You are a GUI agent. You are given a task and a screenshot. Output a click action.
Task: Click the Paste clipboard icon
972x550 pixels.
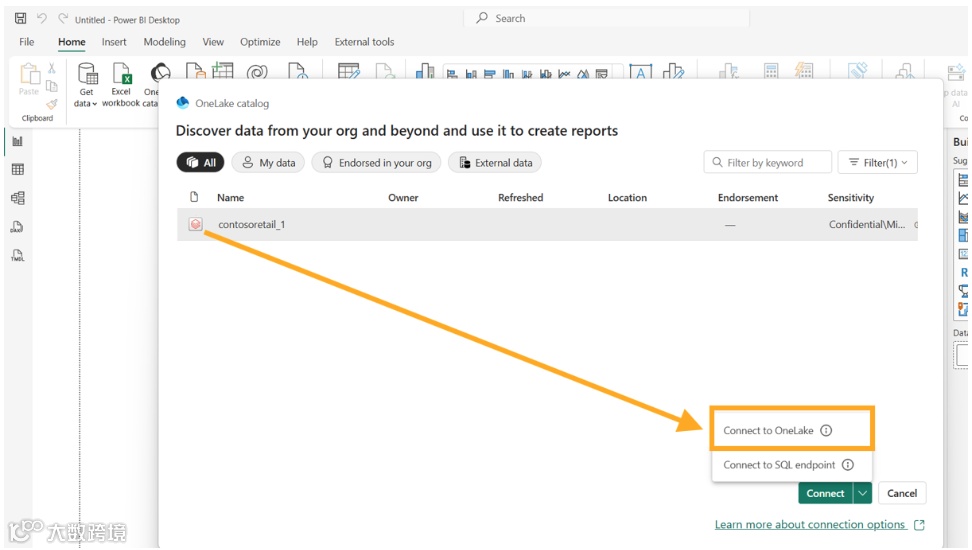point(29,74)
